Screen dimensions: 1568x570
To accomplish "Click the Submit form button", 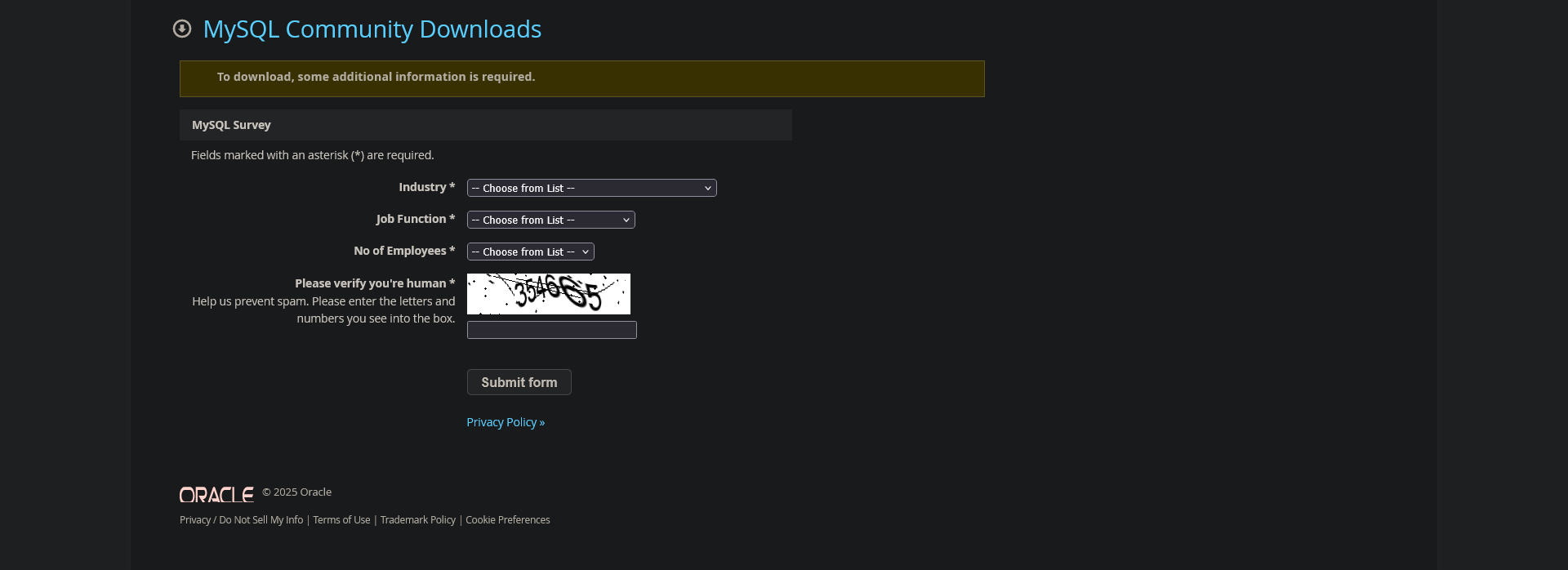I will pos(519,382).
